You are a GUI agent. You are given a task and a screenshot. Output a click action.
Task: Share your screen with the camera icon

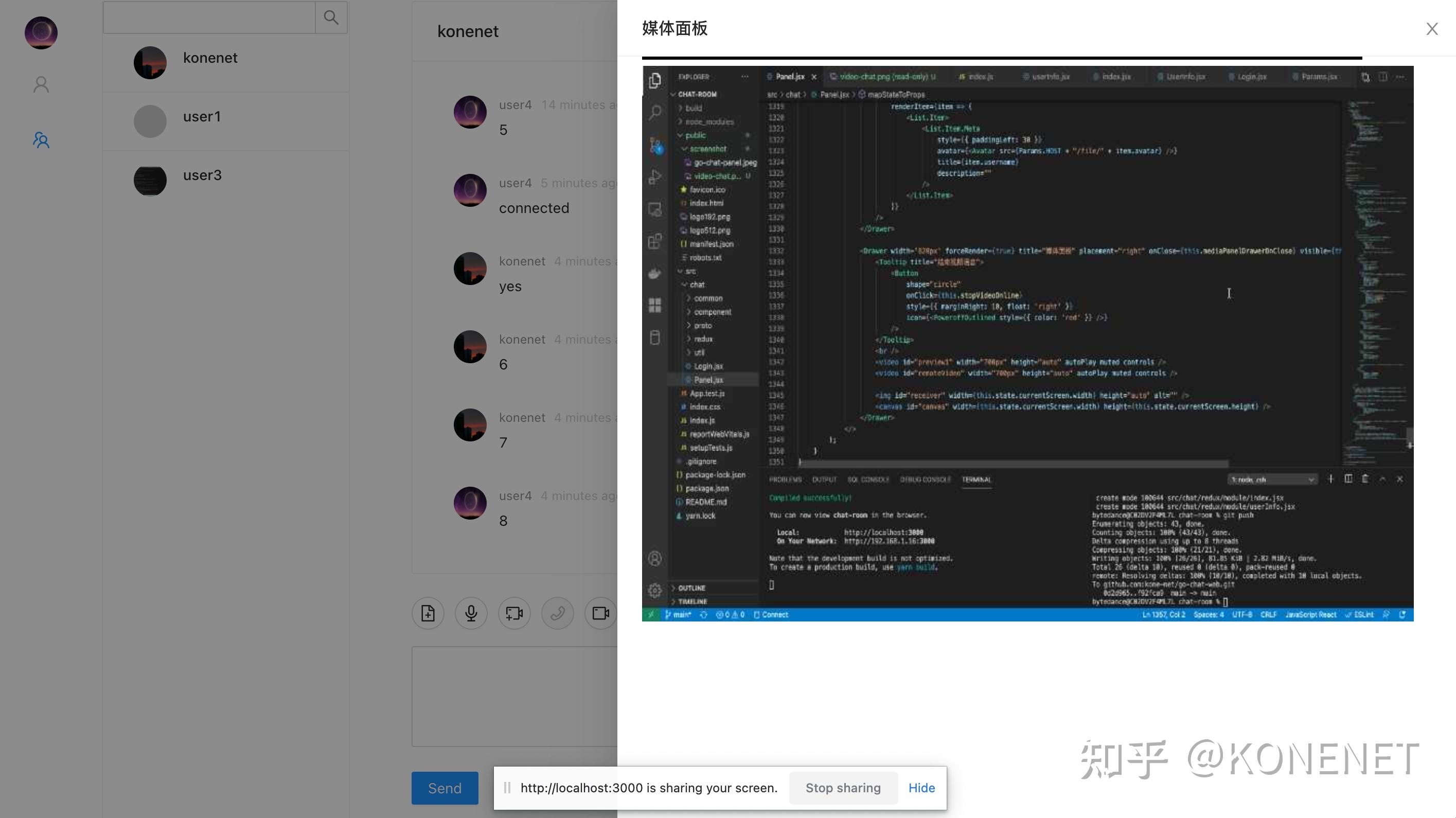[600, 613]
